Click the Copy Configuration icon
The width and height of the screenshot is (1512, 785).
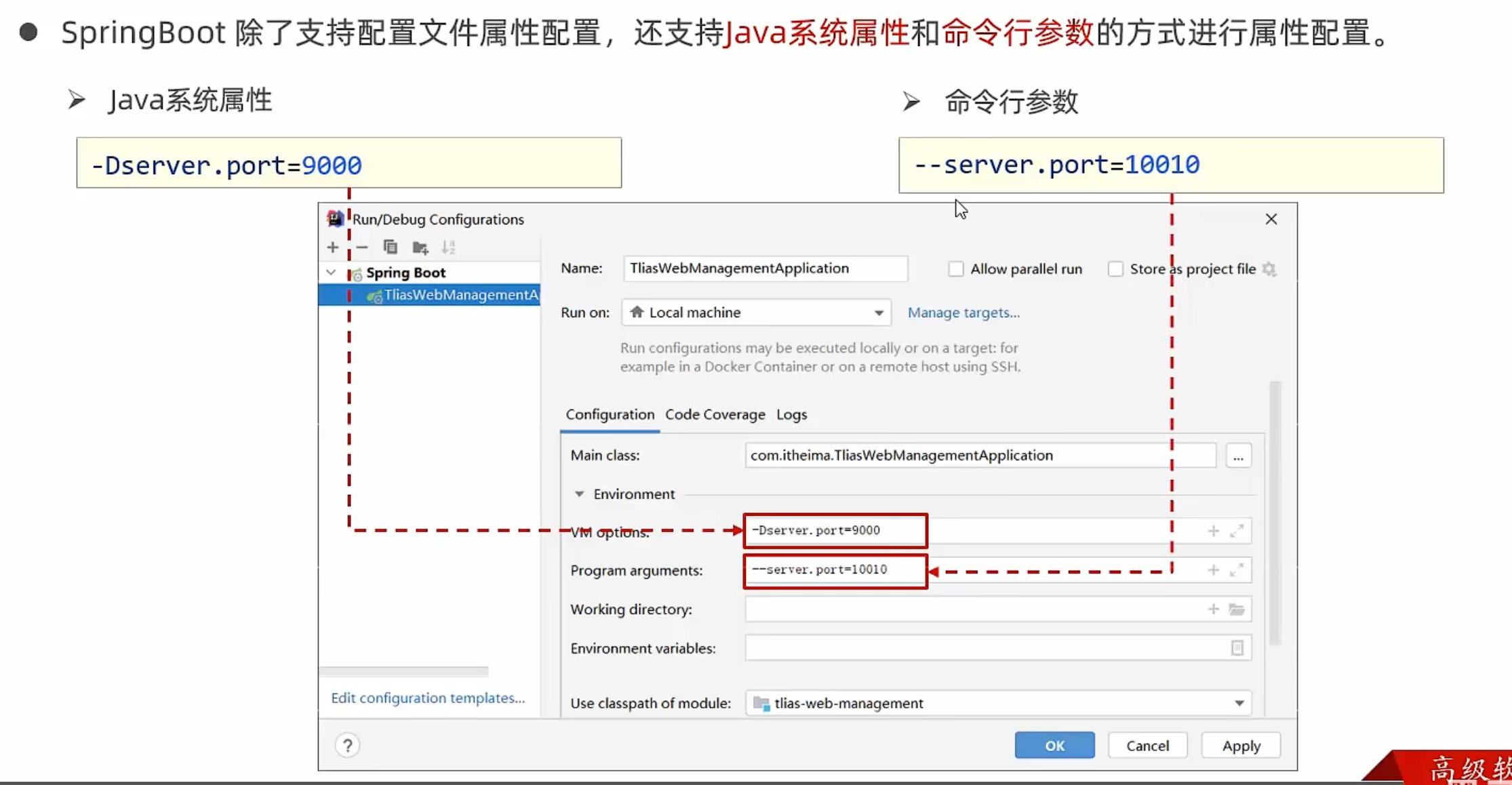click(x=390, y=247)
